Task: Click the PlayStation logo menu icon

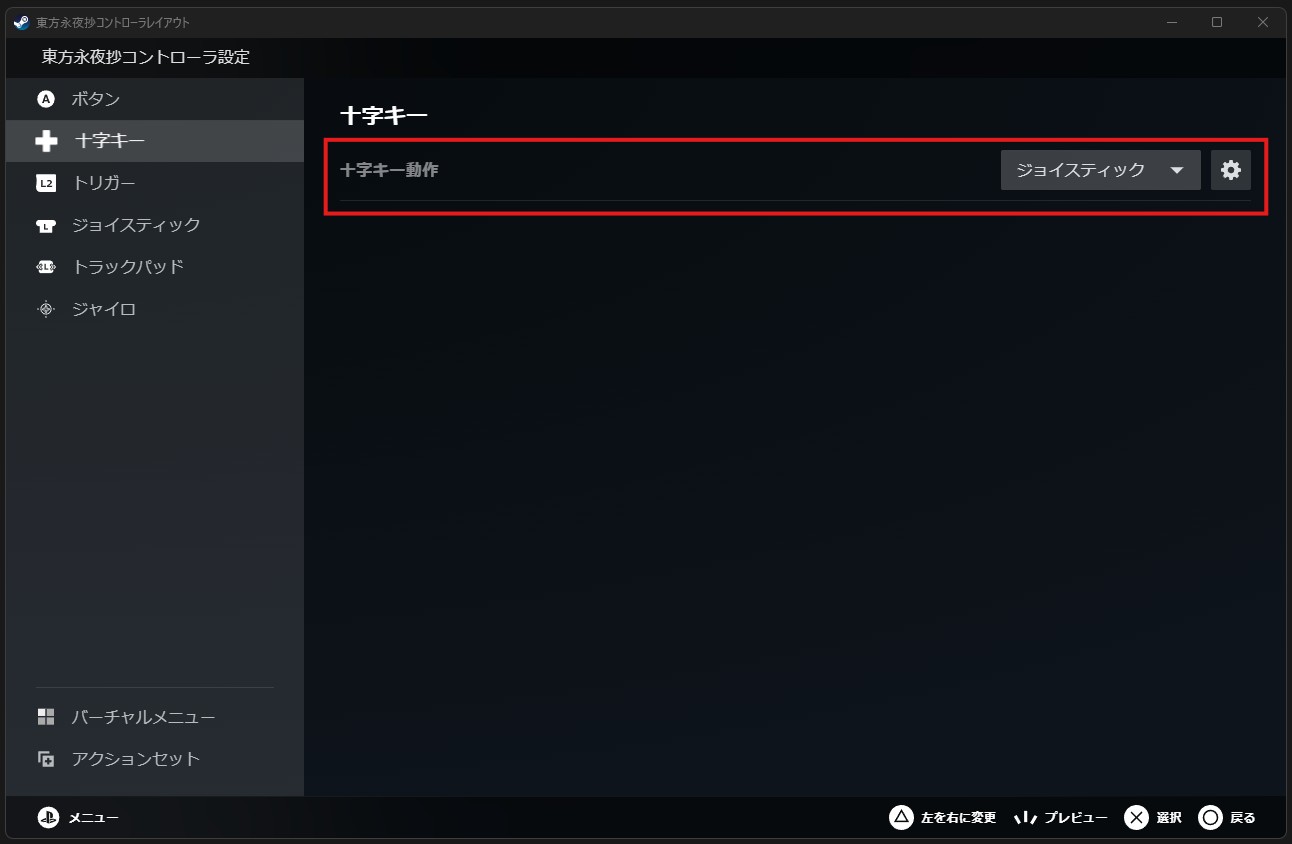Action: click(x=48, y=817)
